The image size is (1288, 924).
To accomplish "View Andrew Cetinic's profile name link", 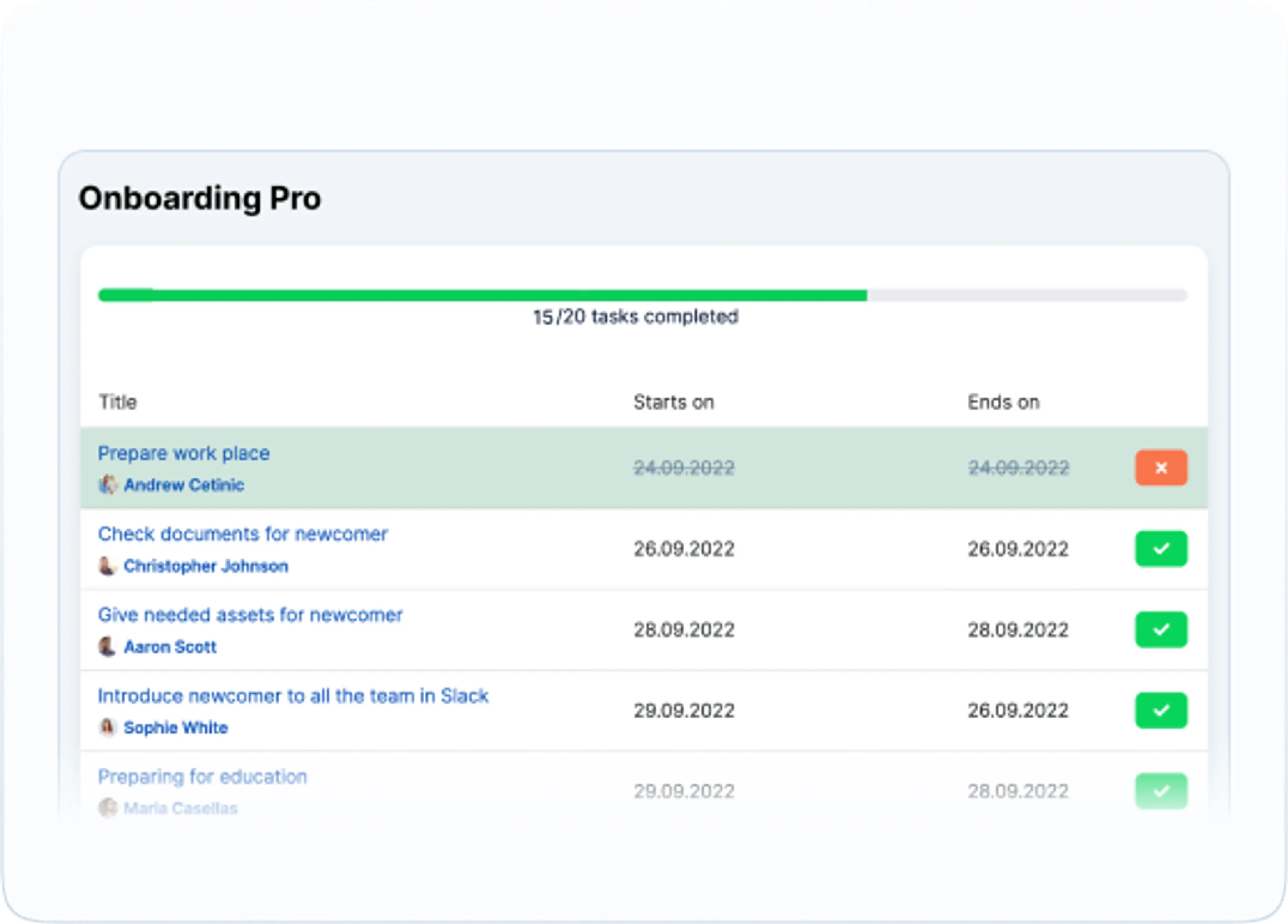I will [184, 485].
